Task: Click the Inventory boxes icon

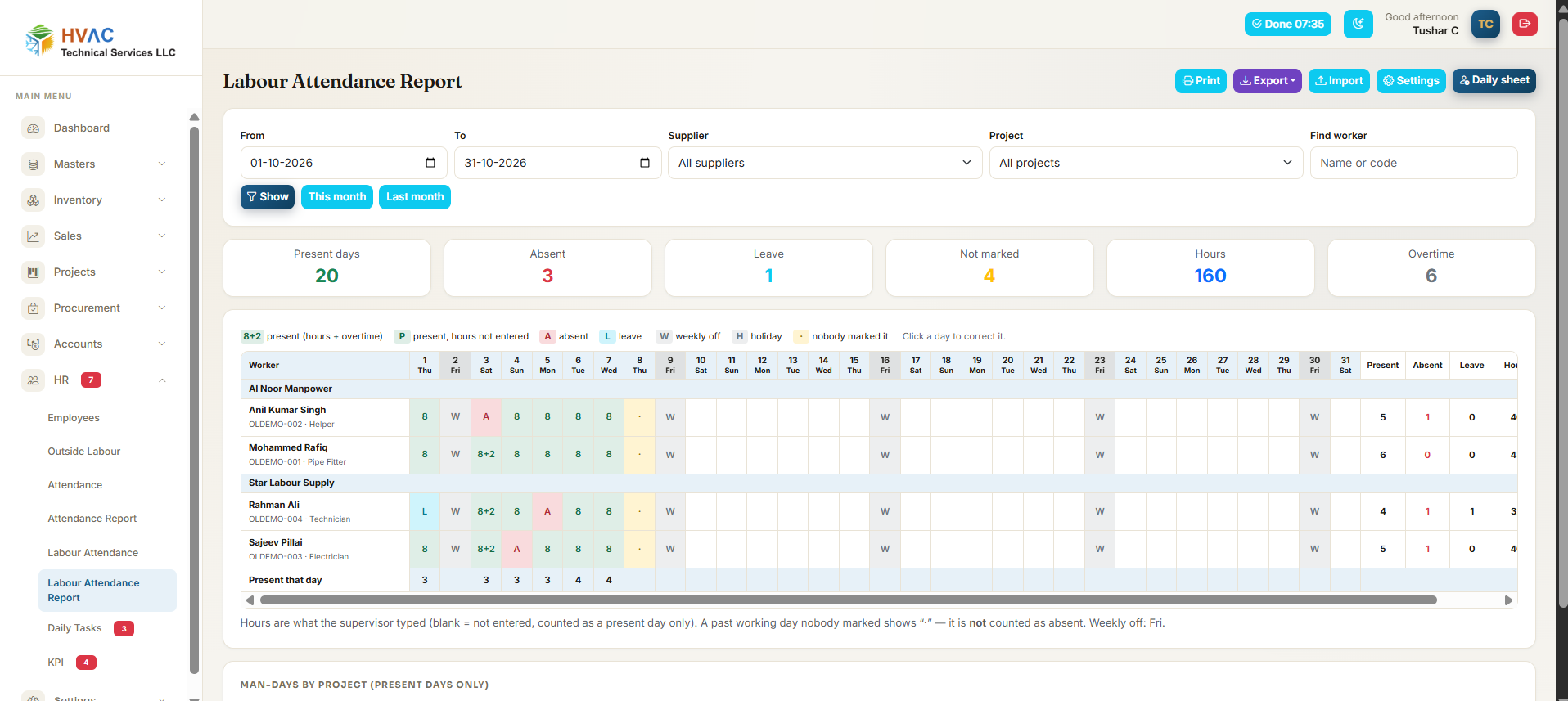Action: pos(34,200)
